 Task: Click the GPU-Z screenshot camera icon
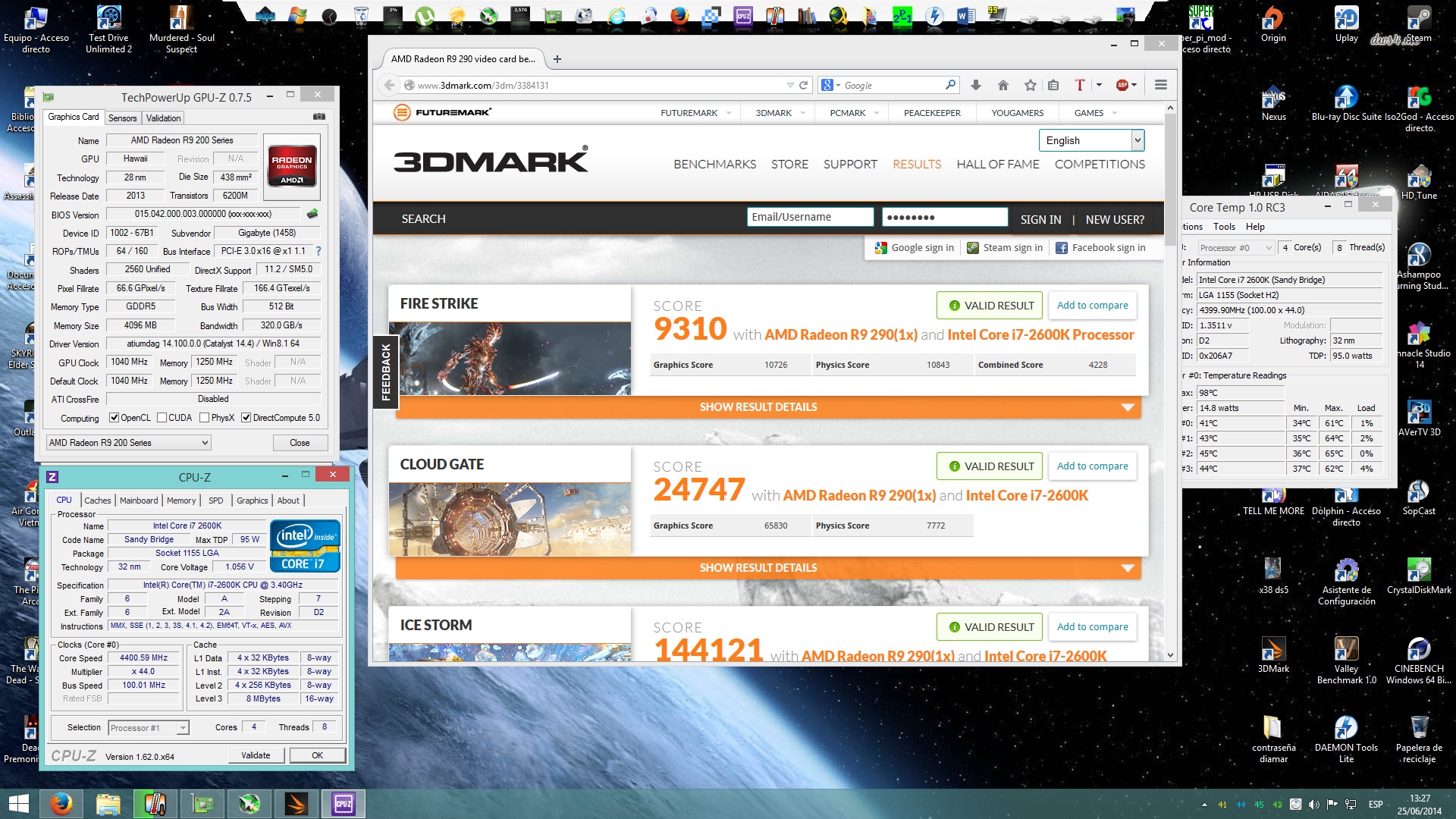319,117
